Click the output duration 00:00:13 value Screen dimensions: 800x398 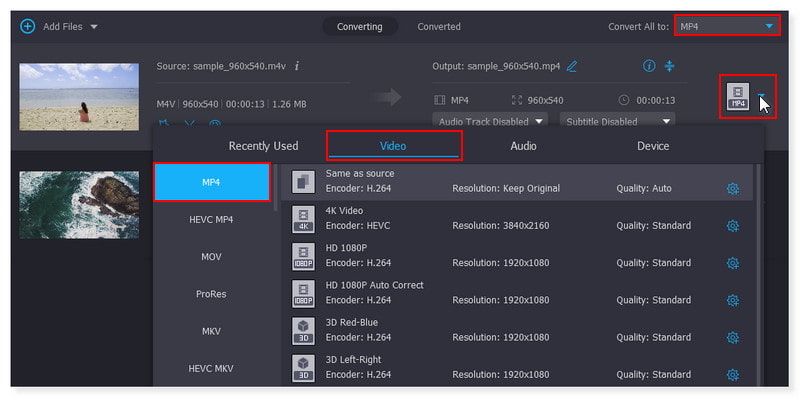(x=656, y=101)
